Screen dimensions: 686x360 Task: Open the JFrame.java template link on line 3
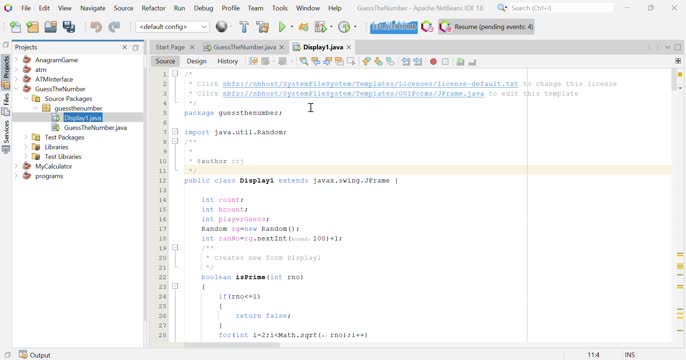(x=353, y=93)
